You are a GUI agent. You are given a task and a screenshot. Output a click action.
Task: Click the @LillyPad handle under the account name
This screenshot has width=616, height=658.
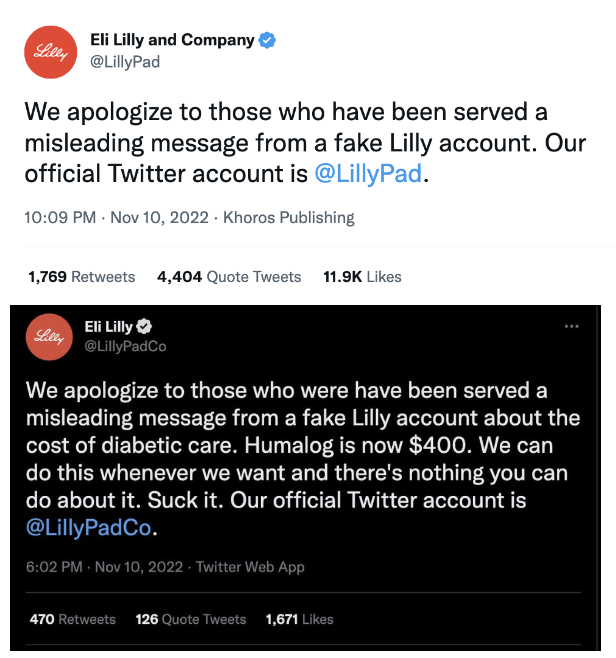(125, 62)
